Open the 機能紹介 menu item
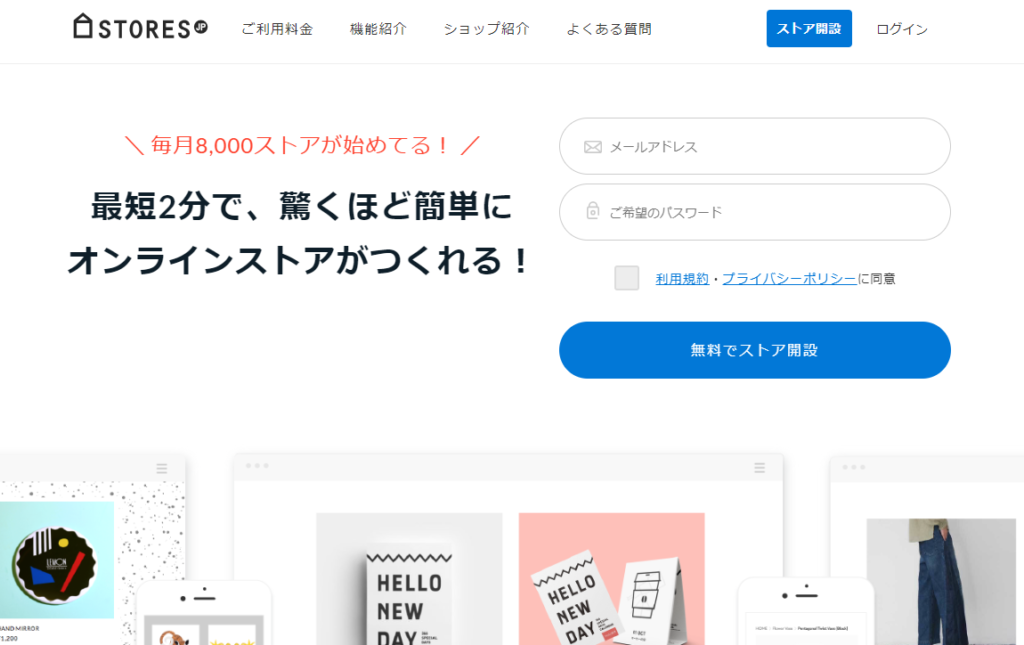The height and width of the screenshot is (645, 1024). click(x=378, y=29)
